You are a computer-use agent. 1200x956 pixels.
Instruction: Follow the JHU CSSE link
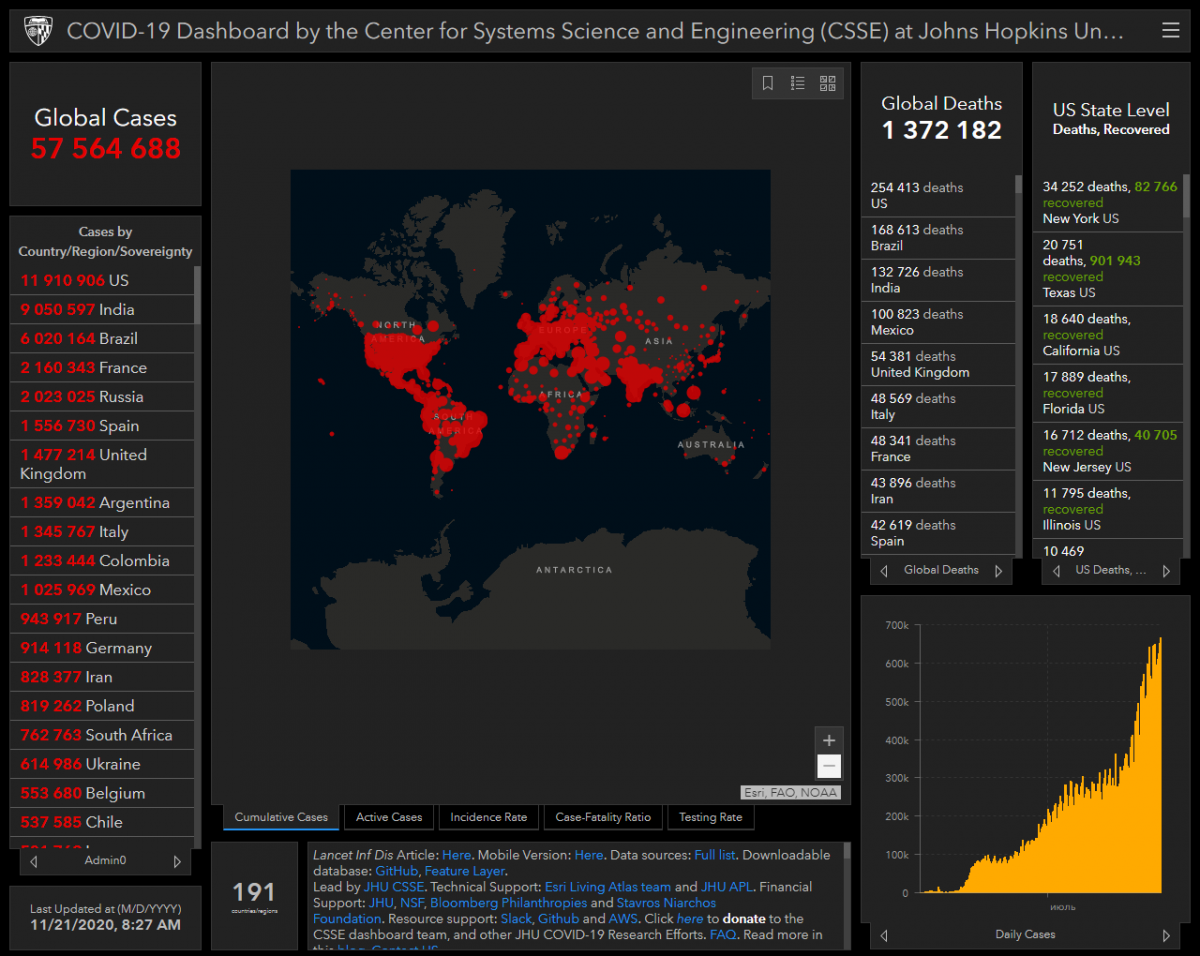point(396,887)
